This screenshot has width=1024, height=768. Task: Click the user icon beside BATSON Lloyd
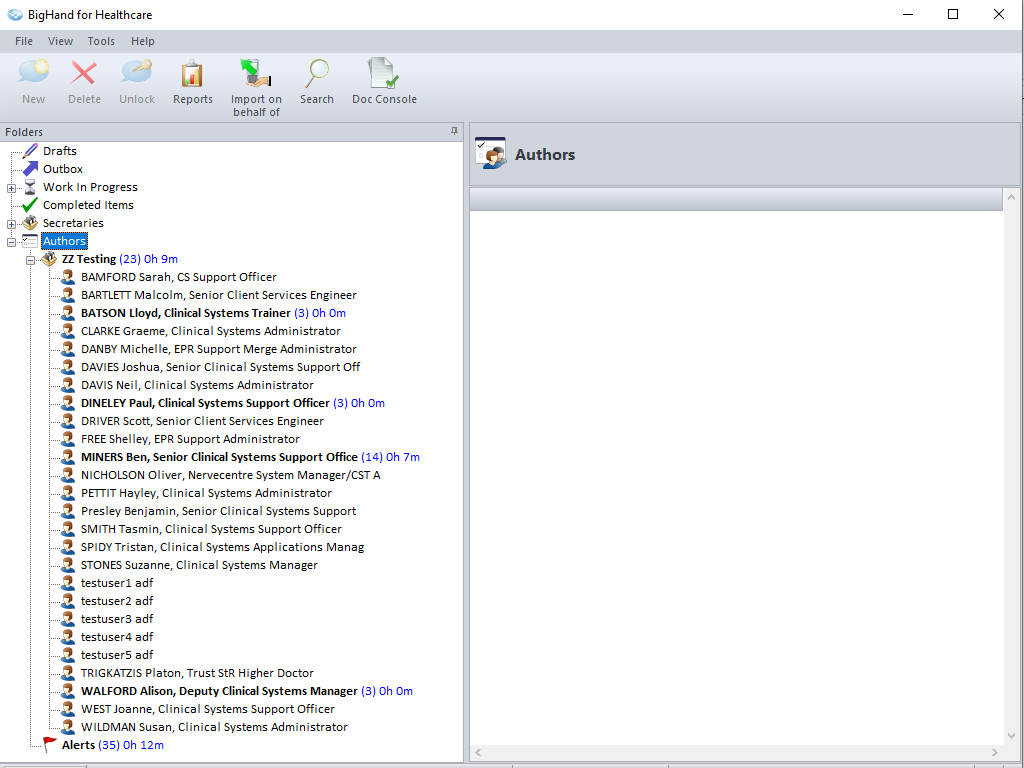tap(68, 313)
